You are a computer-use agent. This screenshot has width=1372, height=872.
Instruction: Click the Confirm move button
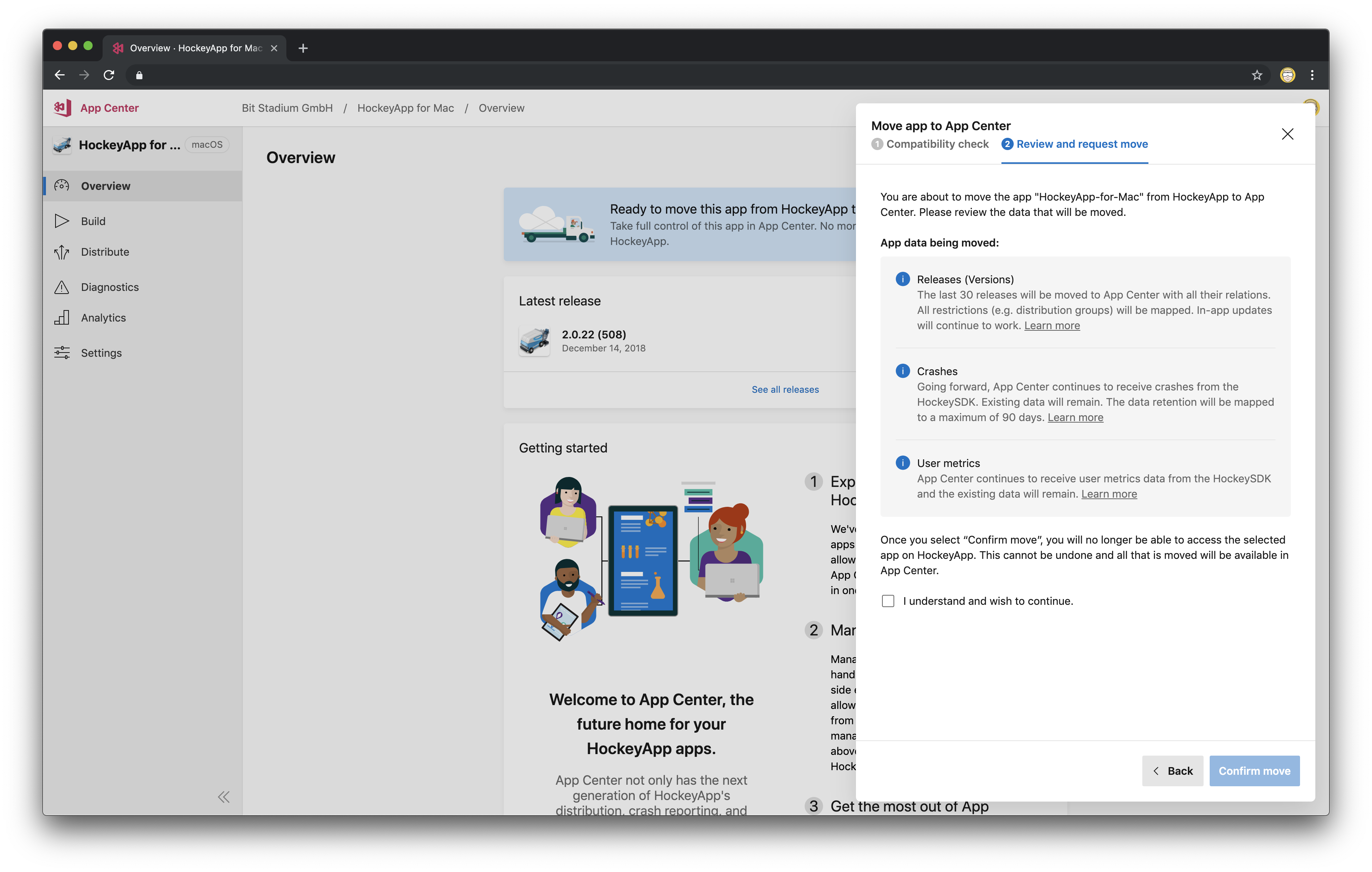click(x=1254, y=771)
